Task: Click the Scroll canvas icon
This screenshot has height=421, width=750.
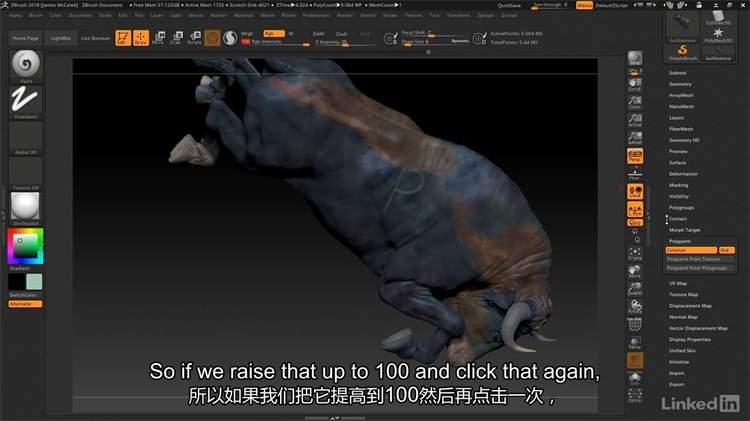Action: 635,84
